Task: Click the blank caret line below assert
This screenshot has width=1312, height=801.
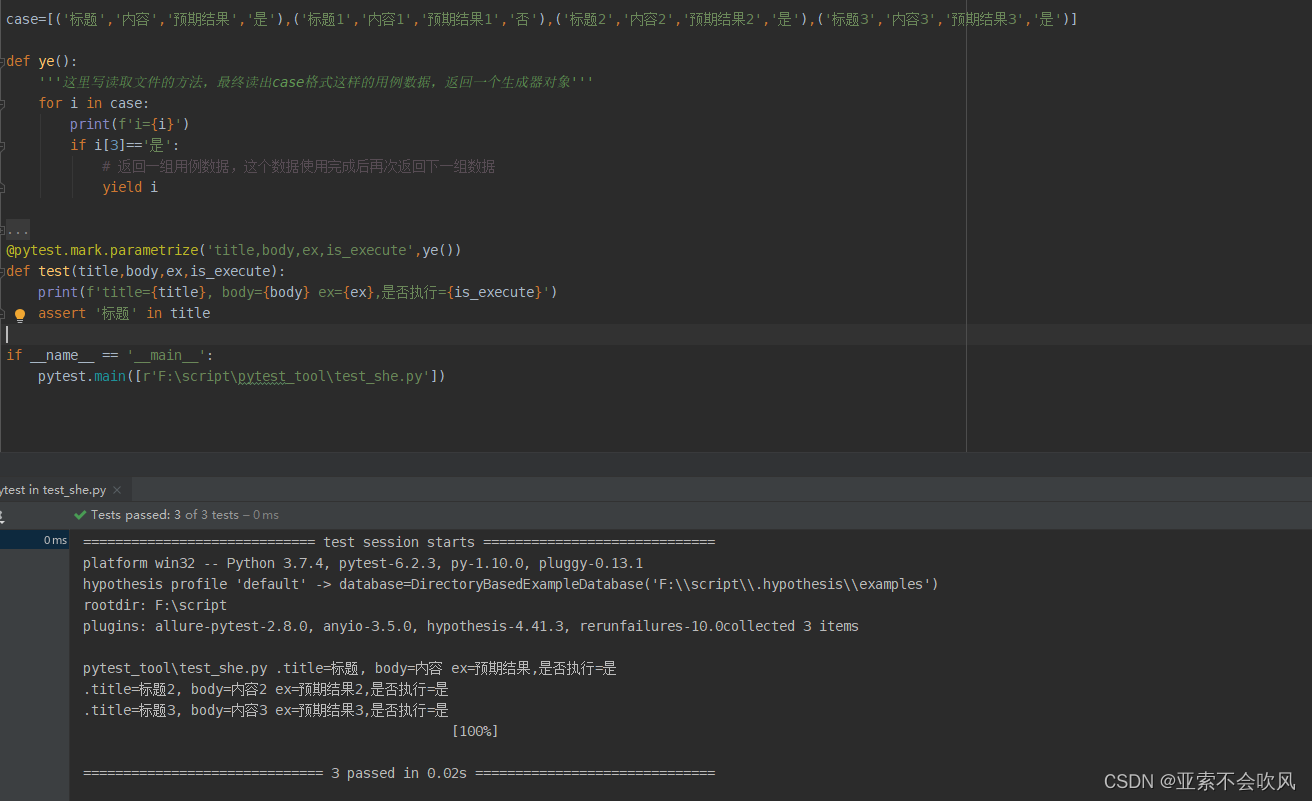Action: [x=656, y=334]
